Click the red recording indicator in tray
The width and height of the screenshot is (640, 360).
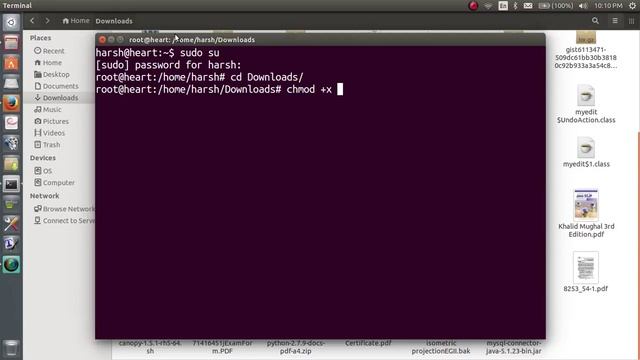[x=473, y=6]
